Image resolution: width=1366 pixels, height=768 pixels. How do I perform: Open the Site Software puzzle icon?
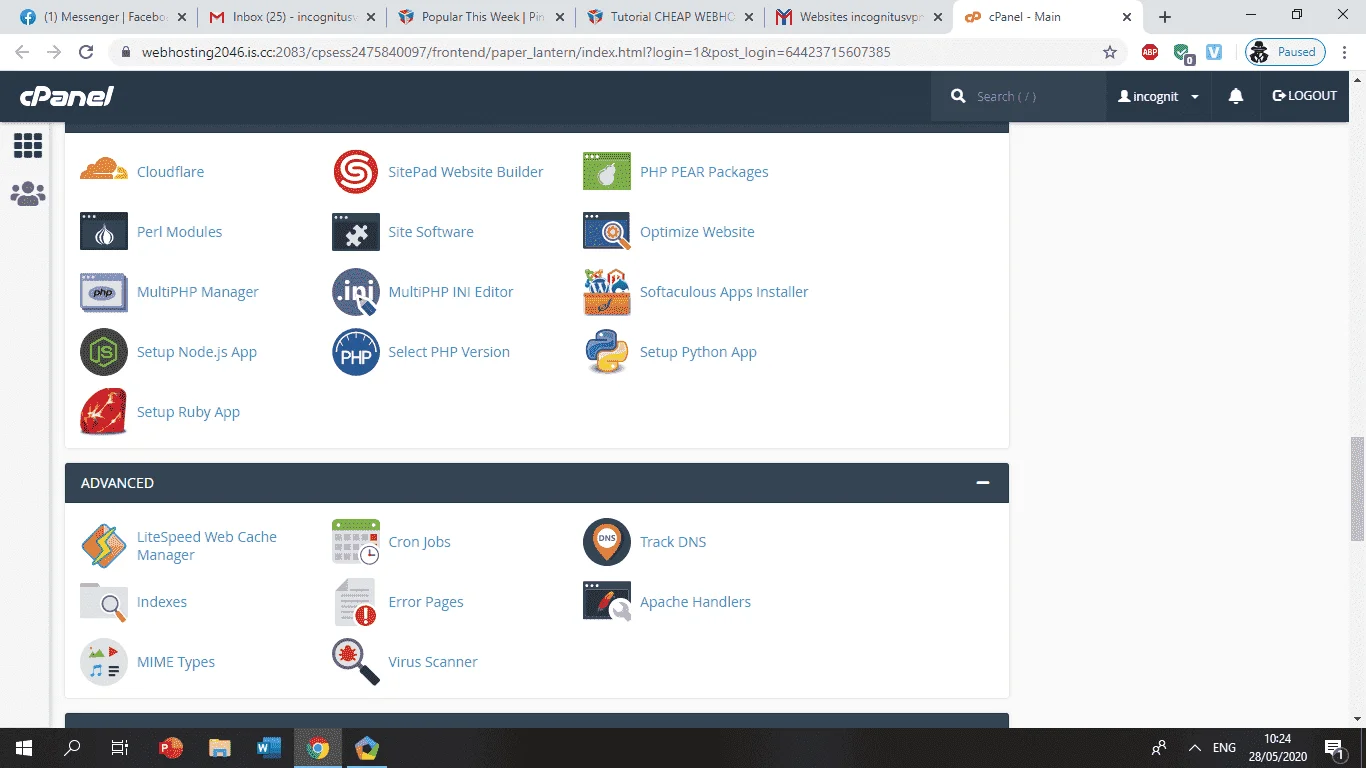coord(356,232)
